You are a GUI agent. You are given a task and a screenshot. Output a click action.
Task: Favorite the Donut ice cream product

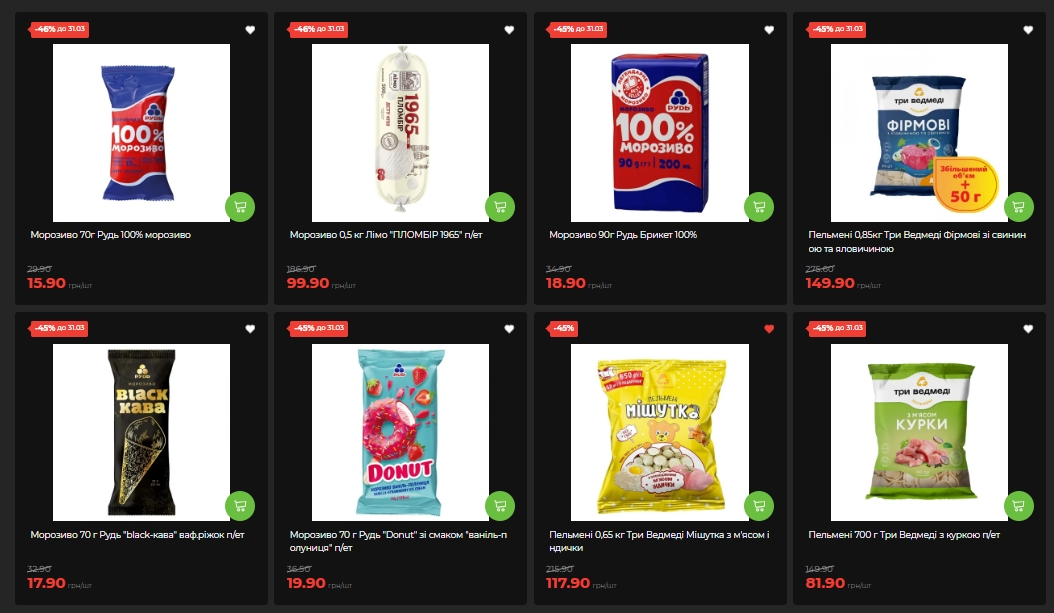(x=509, y=329)
